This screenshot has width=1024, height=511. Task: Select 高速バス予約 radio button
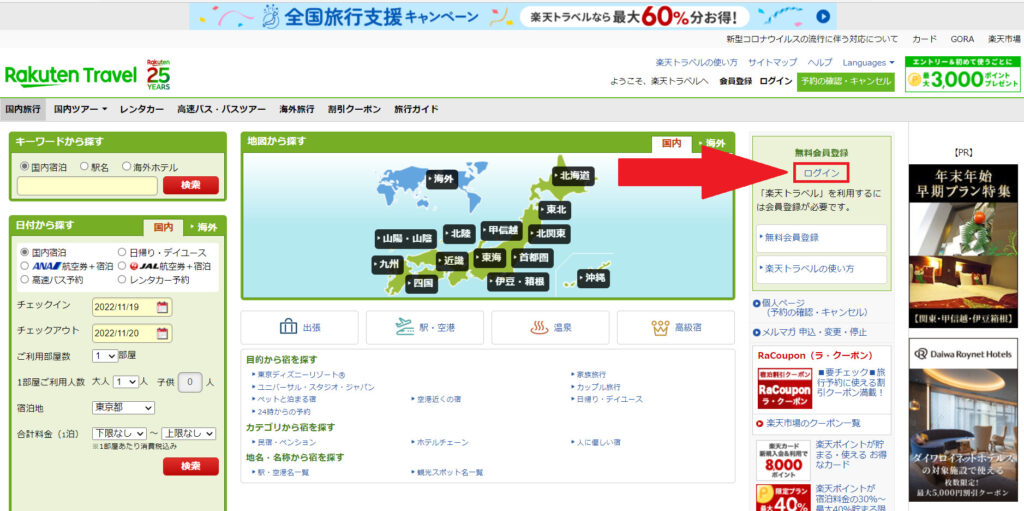point(25,280)
